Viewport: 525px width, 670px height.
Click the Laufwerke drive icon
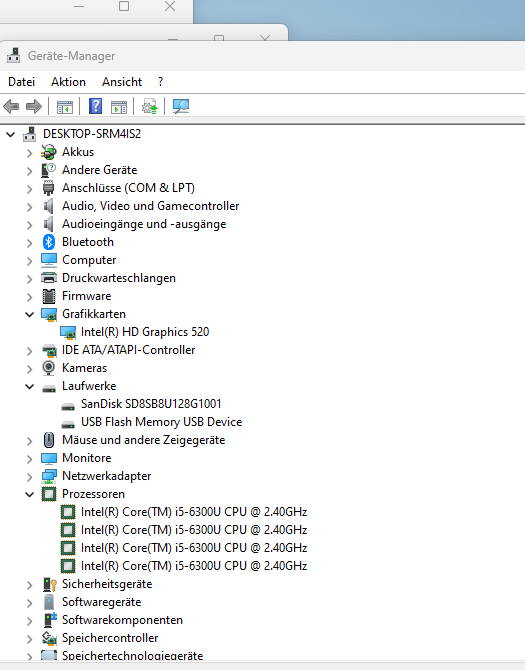pos(49,388)
